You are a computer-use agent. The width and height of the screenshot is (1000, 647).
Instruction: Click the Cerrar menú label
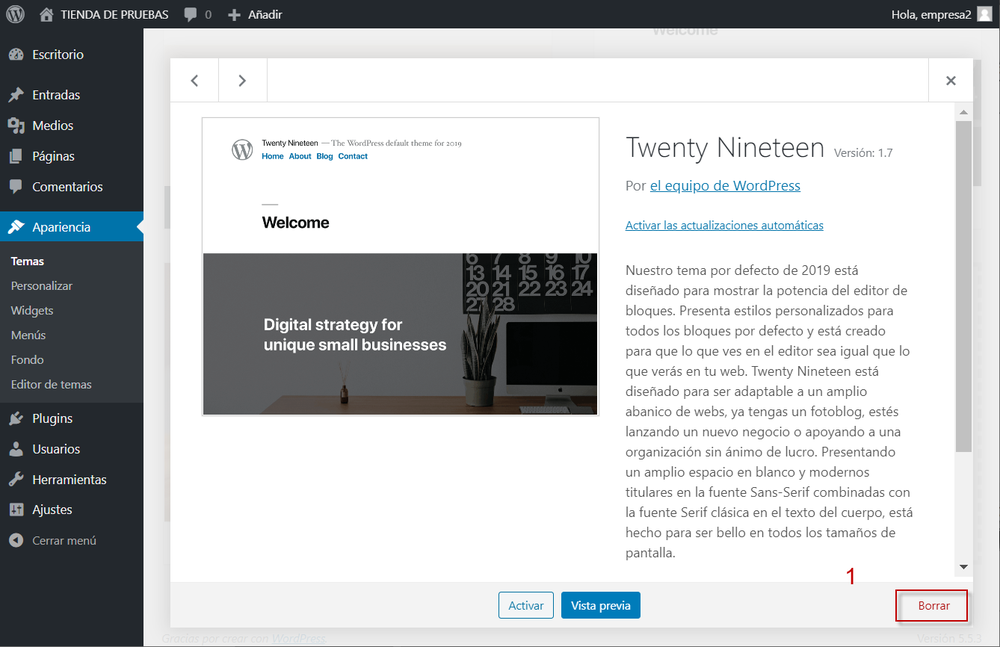[x=64, y=540]
